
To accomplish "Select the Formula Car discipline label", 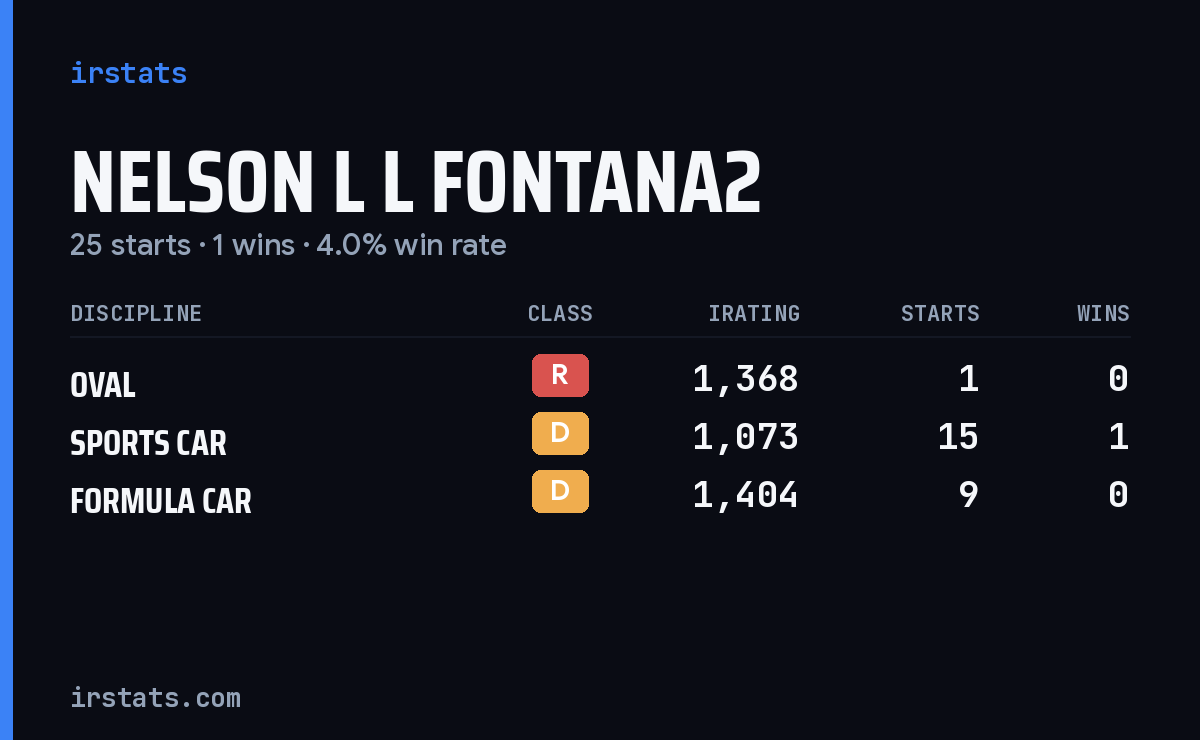I will (161, 501).
